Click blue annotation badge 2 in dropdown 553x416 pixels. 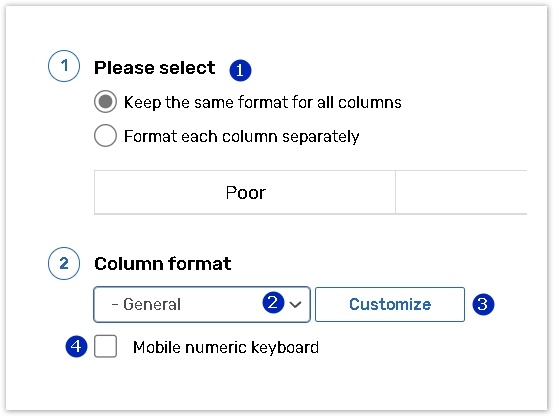coord(273,302)
